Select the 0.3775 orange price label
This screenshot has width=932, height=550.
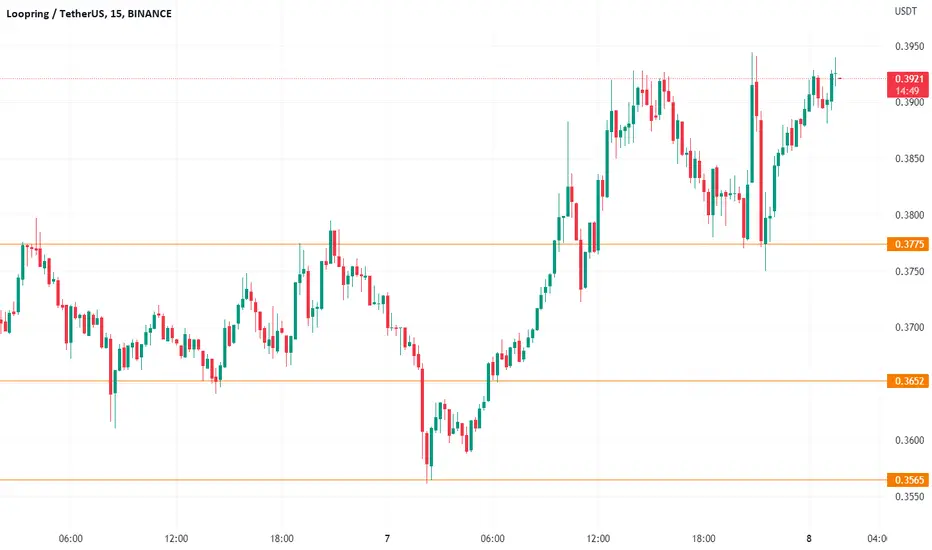point(908,244)
